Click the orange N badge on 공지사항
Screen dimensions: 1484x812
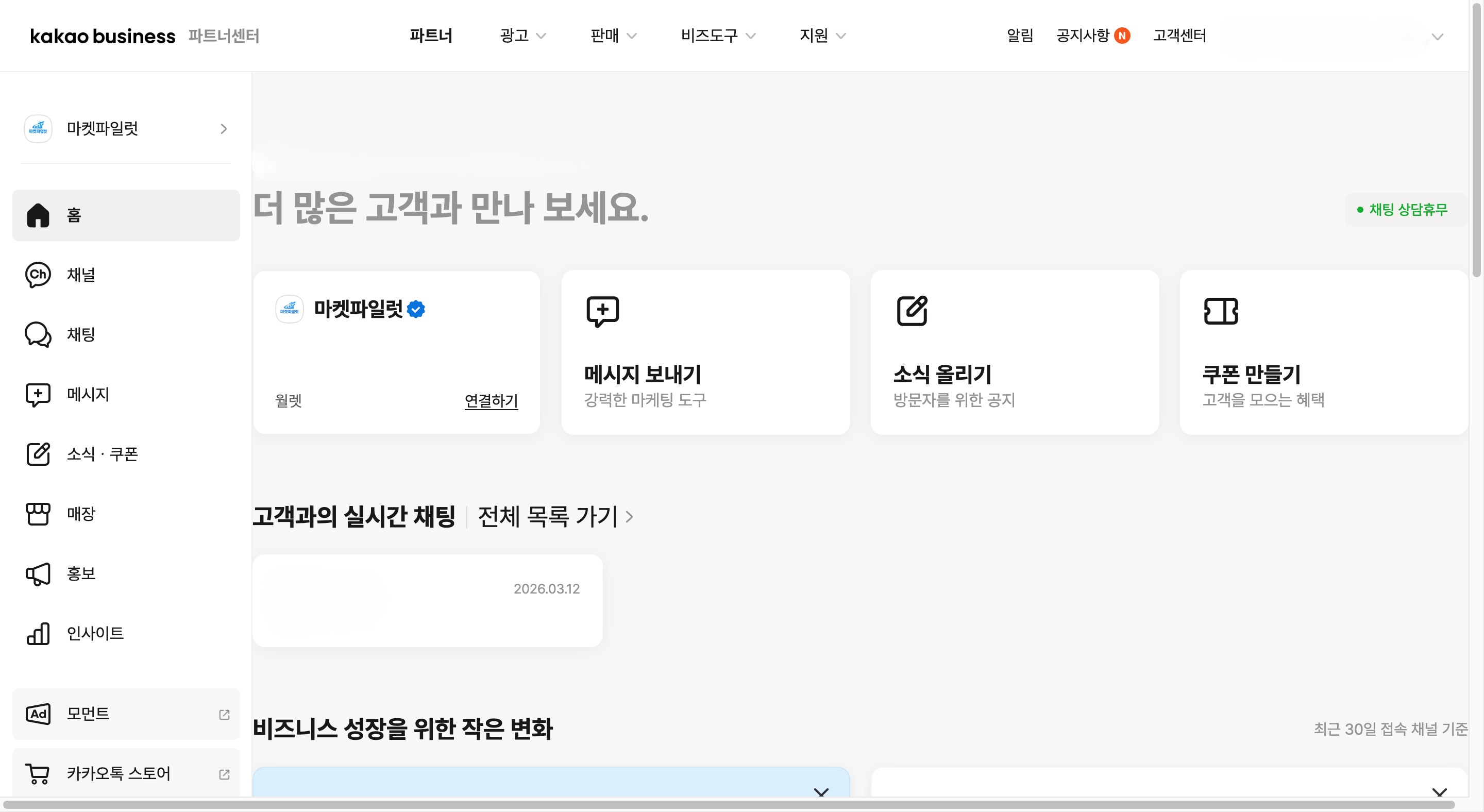(x=1122, y=36)
